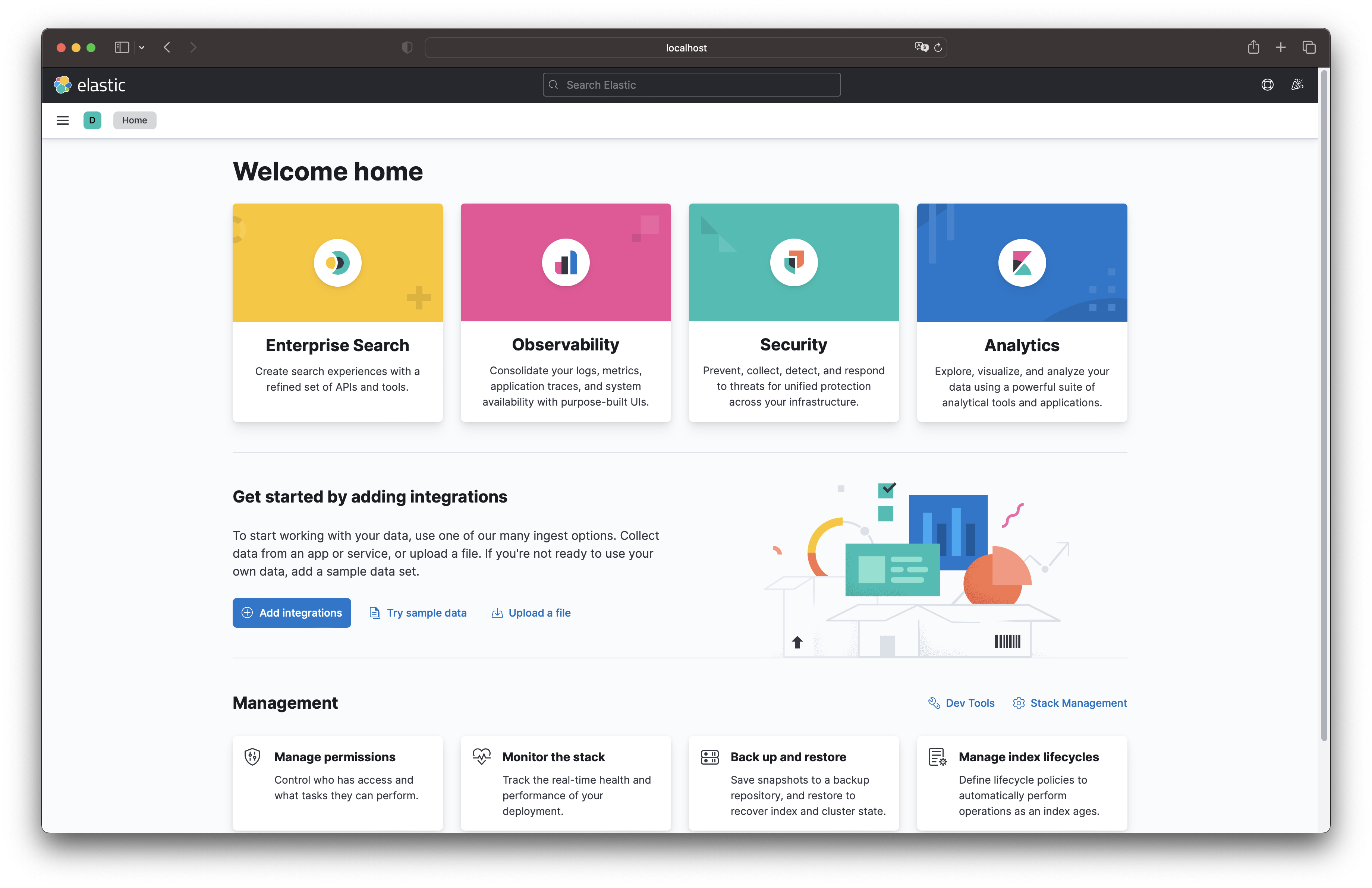Open the D space selector avatar
This screenshot has width=1372, height=888.
coord(92,120)
